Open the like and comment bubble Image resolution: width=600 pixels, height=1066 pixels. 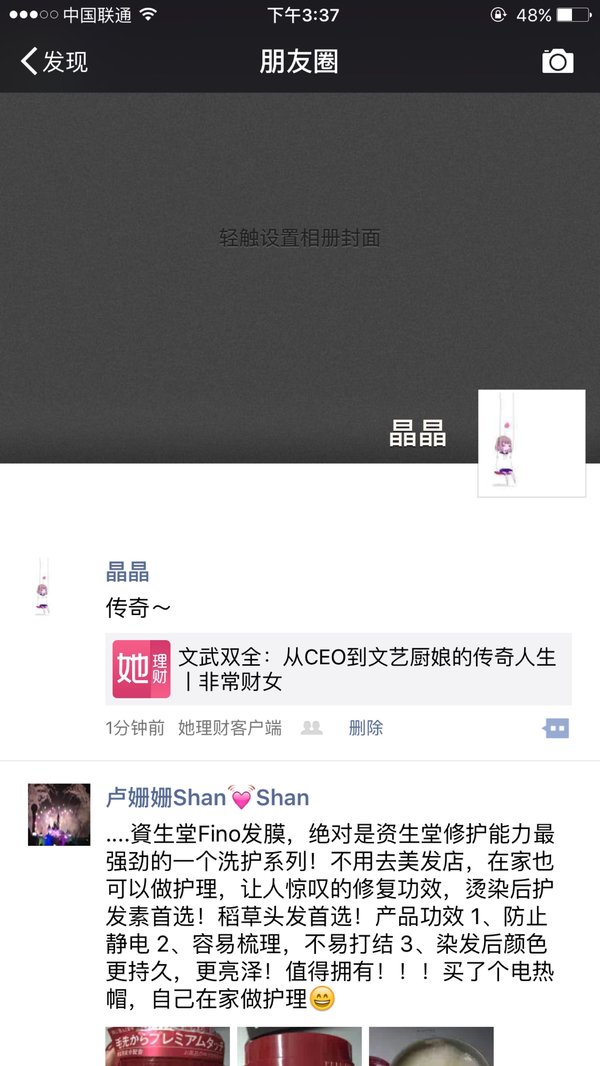click(x=556, y=728)
